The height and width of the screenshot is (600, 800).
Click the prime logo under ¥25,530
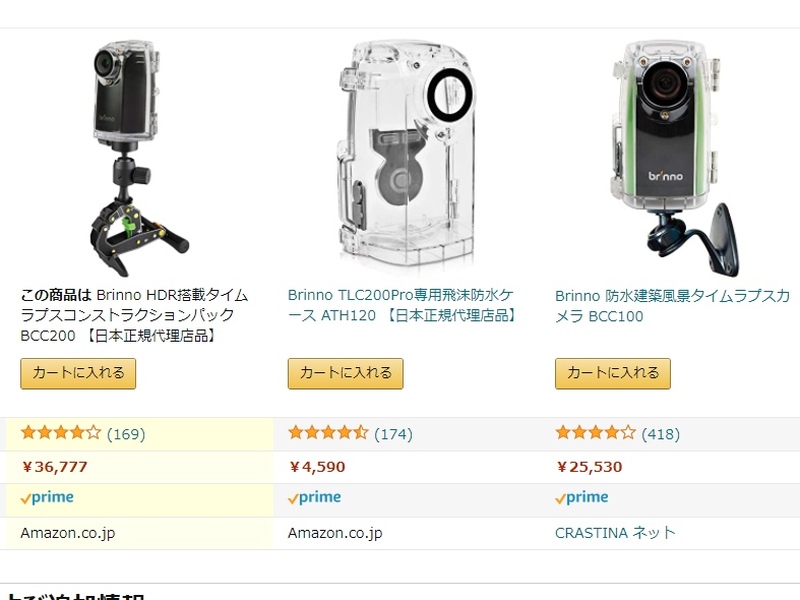[582, 497]
